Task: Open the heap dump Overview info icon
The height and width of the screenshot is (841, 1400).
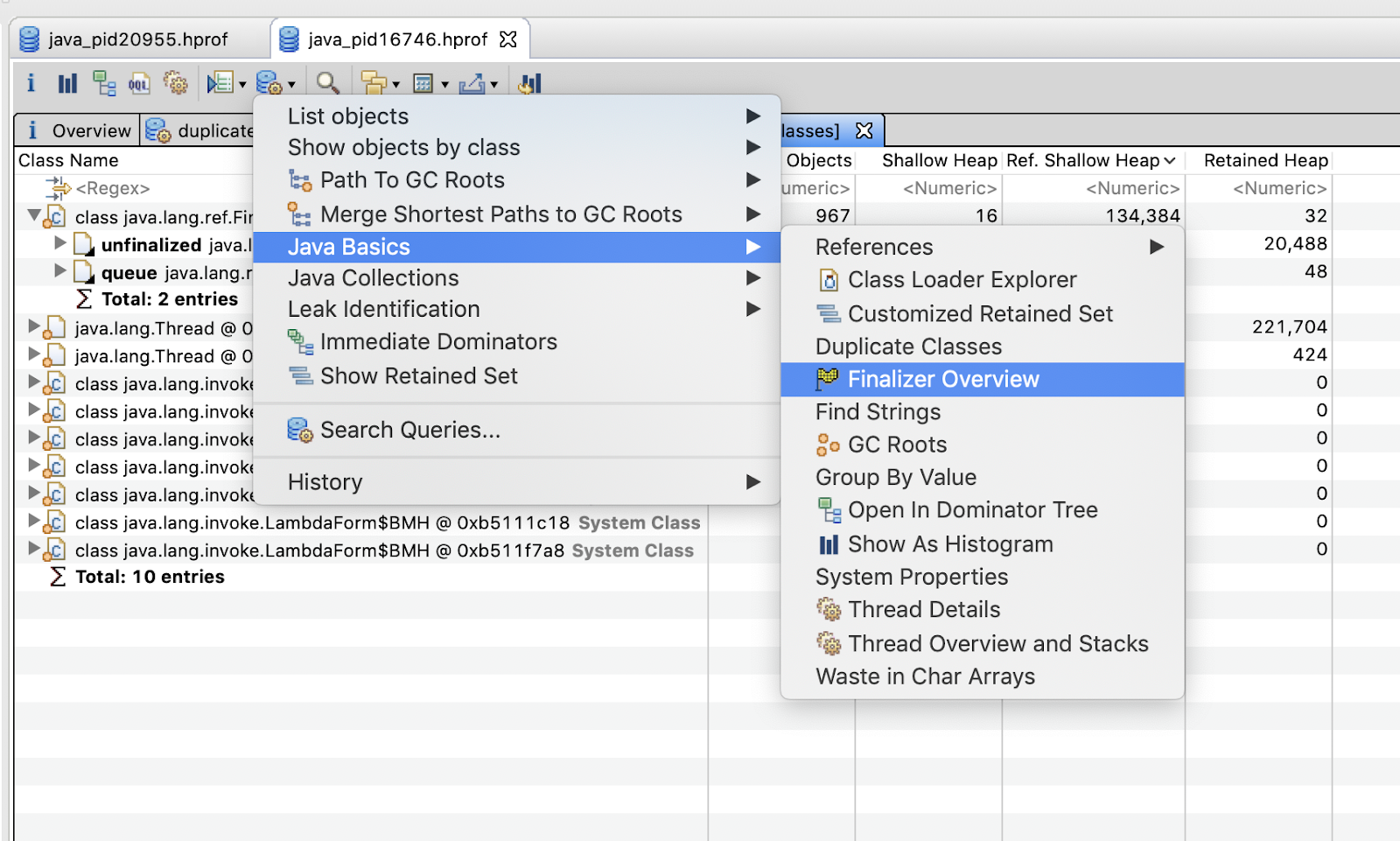Action: point(31,82)
